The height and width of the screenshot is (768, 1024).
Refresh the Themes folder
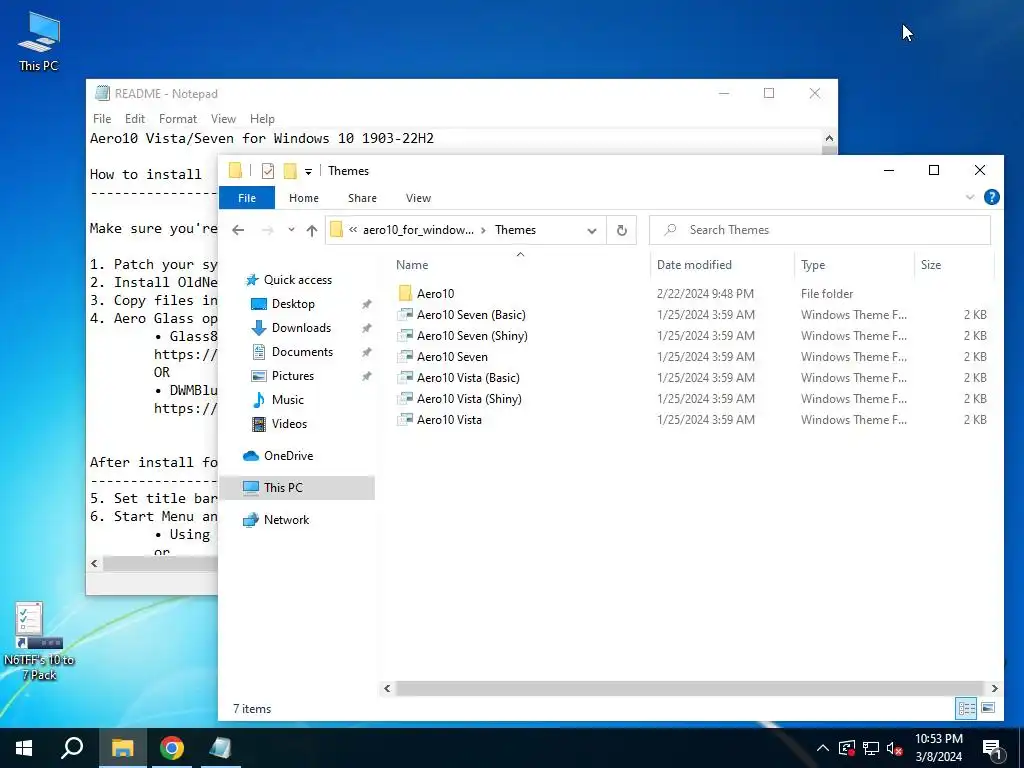622,230
